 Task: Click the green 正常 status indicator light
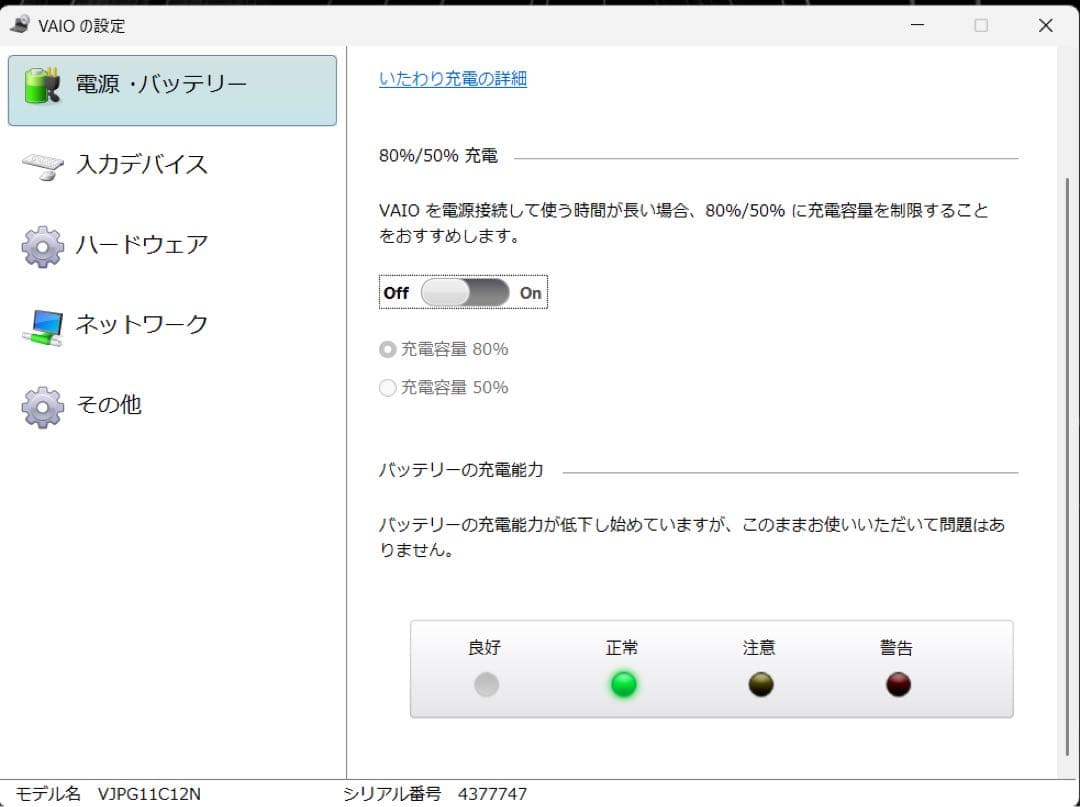[623, 684]
